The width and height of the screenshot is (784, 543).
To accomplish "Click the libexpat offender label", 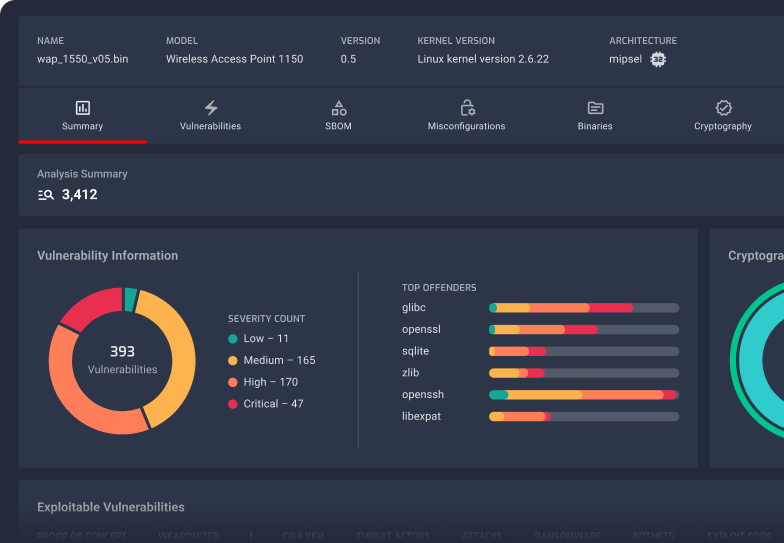I will tap(421, 416).
